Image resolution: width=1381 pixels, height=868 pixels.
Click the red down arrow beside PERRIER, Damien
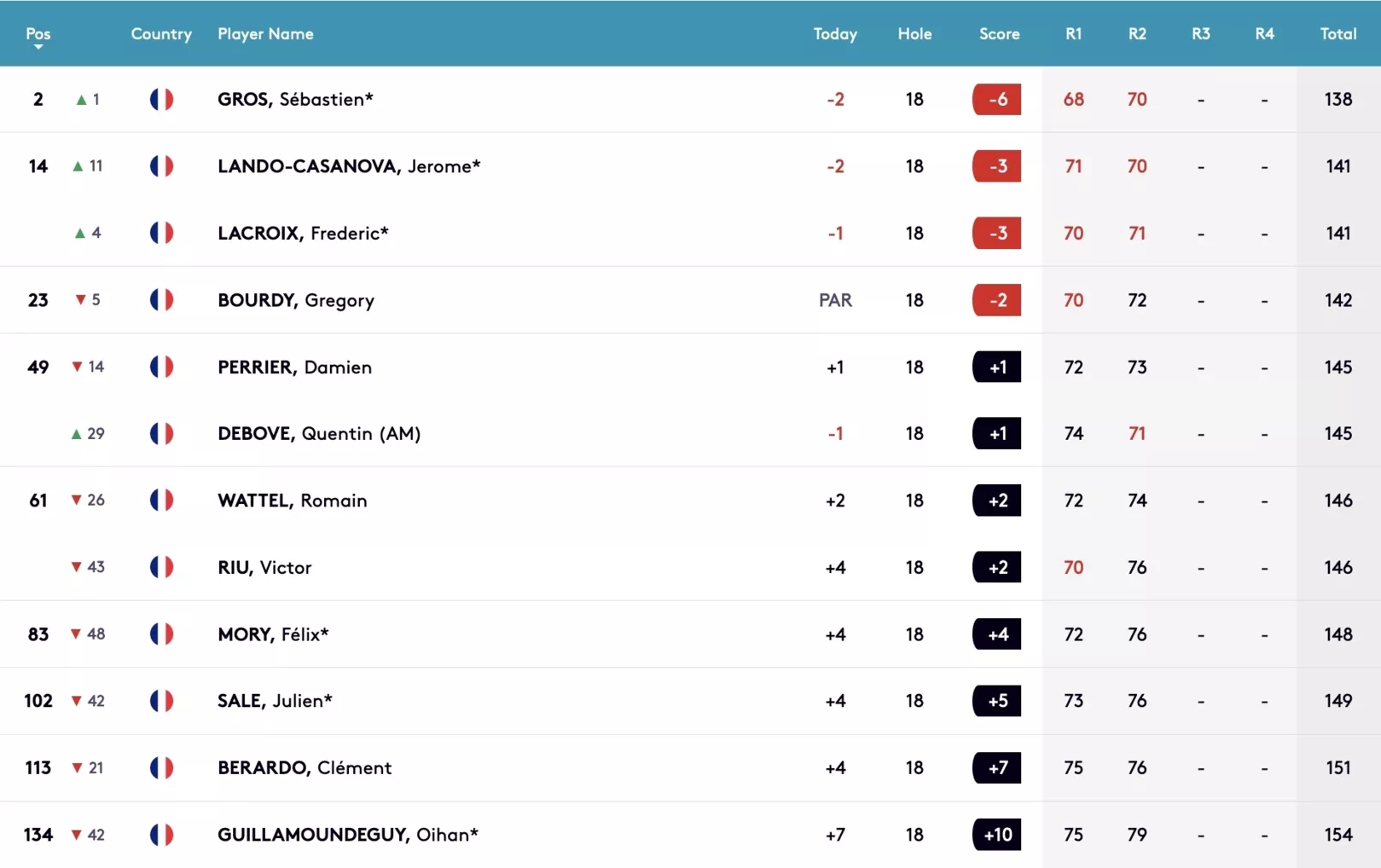78,367
